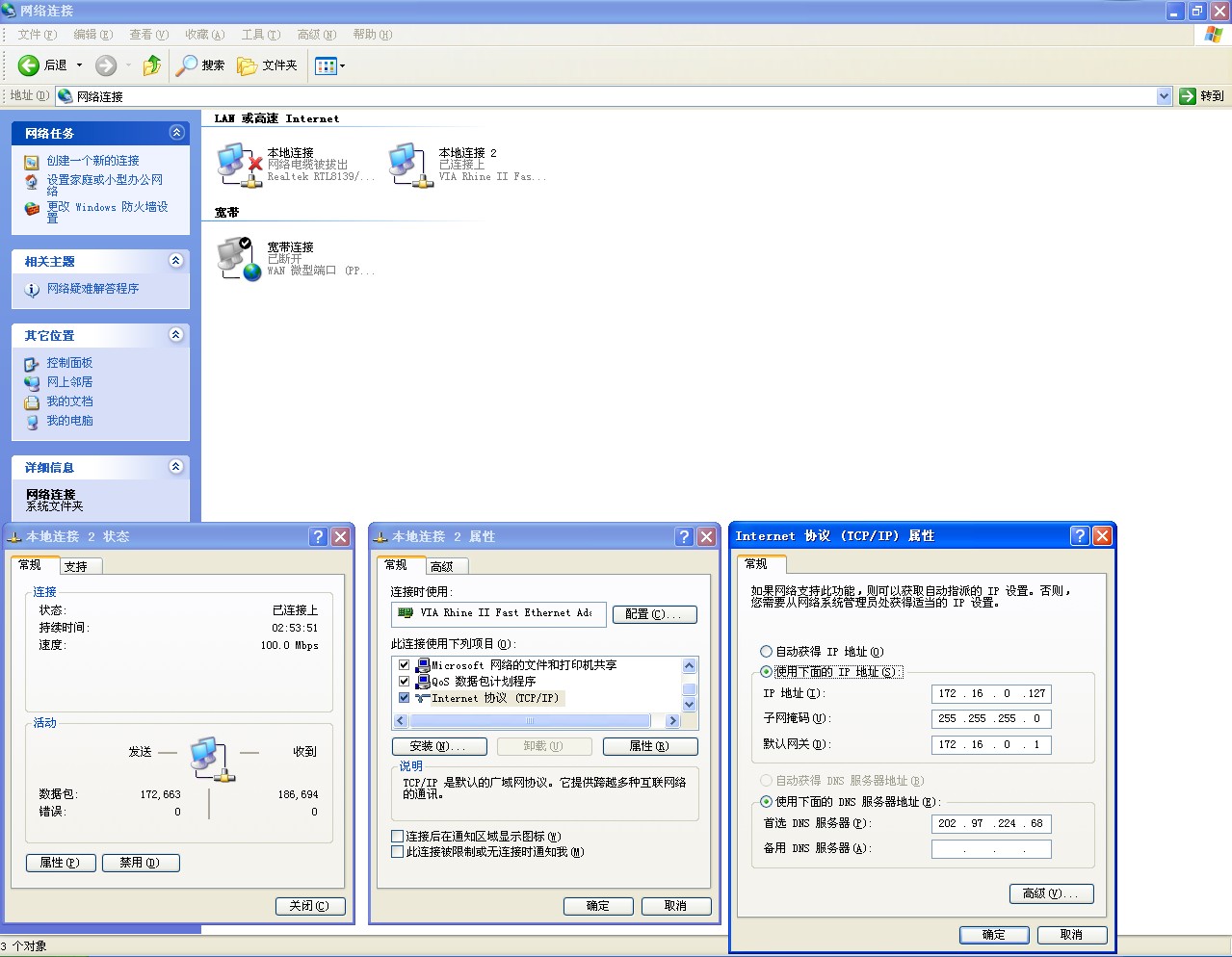The height and width of the screenshot is (957, 1232).
Task: Collapse the 网络任务 panel
Action: pos(176,133)
